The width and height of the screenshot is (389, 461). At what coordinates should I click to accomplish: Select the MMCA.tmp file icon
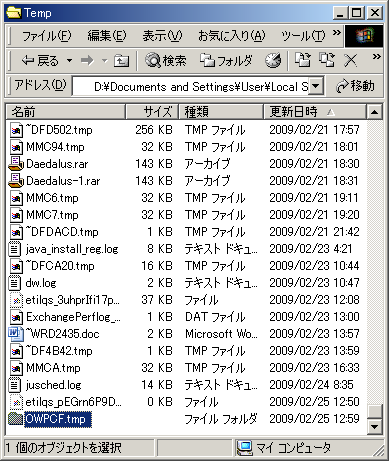(x=16, y=368)
